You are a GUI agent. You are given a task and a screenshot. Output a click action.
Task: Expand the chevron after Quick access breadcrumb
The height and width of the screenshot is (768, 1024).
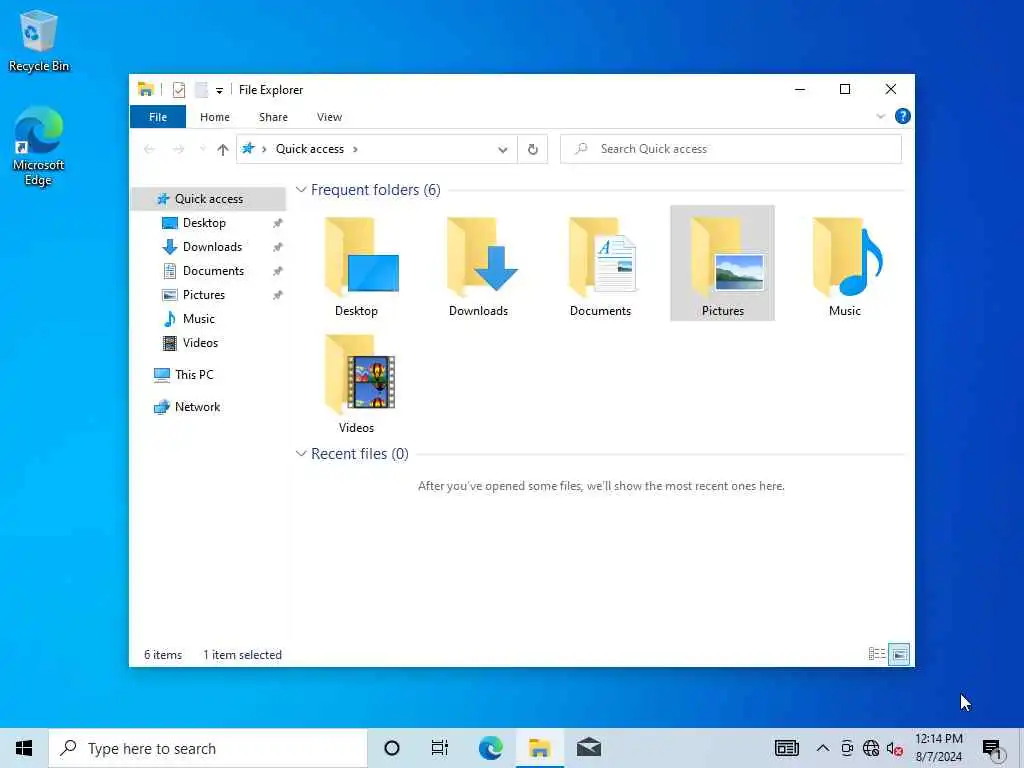[355, 150]
